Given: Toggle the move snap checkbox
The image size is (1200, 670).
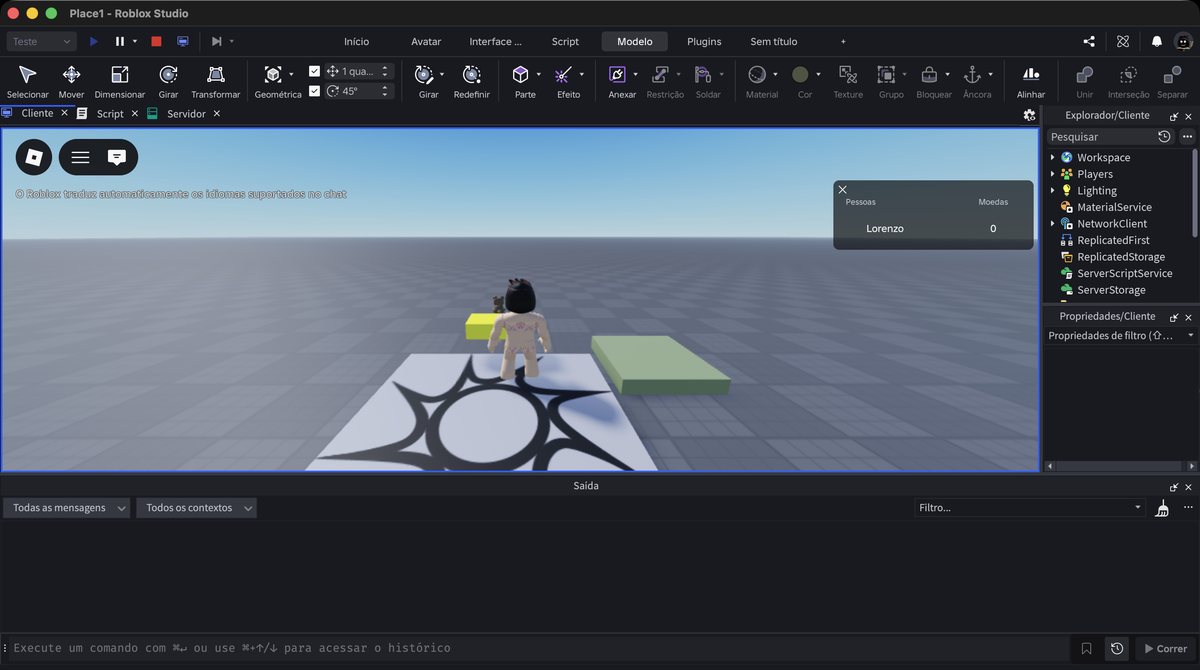Looking at the screenshot, I should click(315, 71).
